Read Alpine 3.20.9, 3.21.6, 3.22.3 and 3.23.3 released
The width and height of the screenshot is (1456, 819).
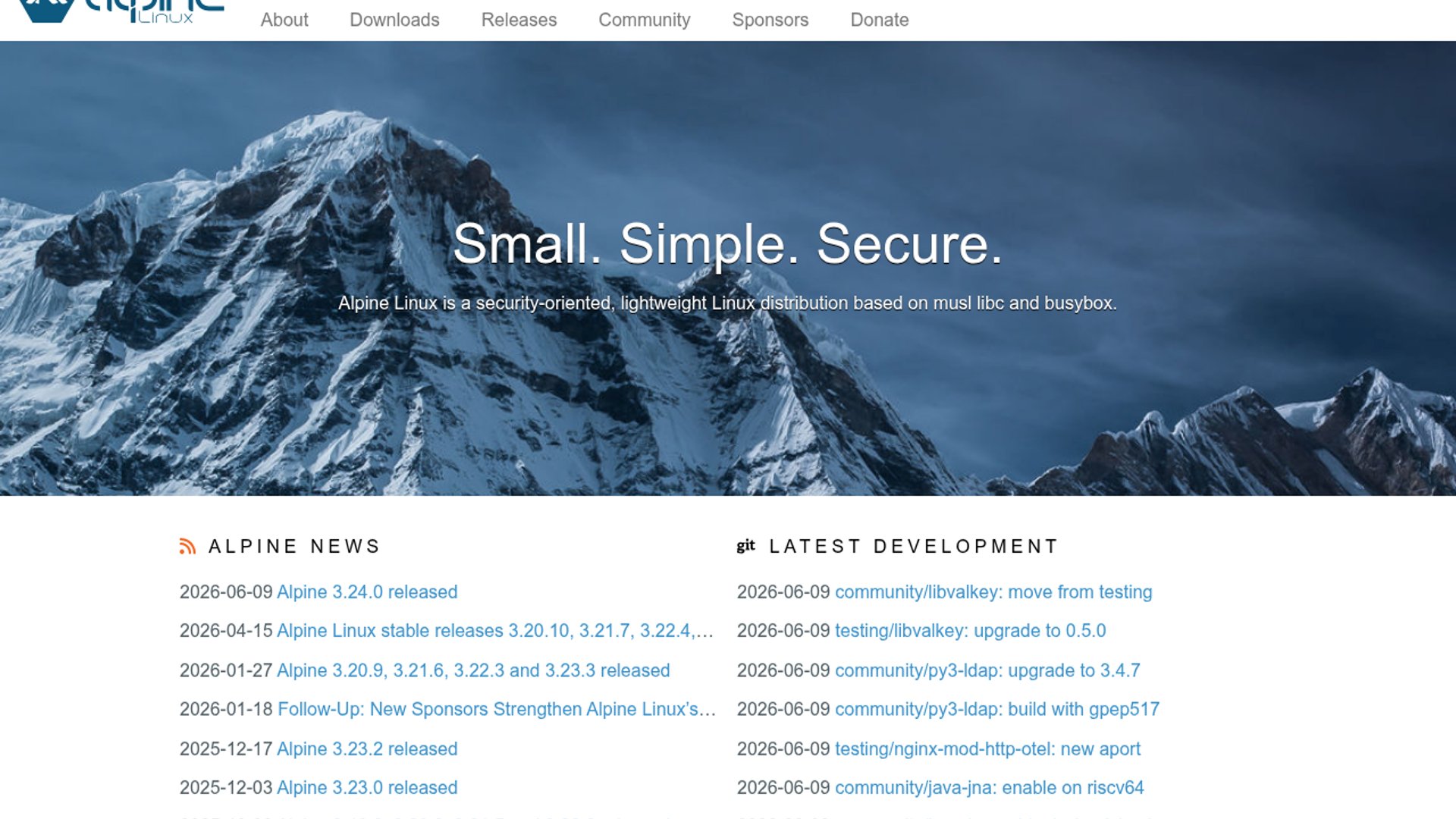pos(473,670)
